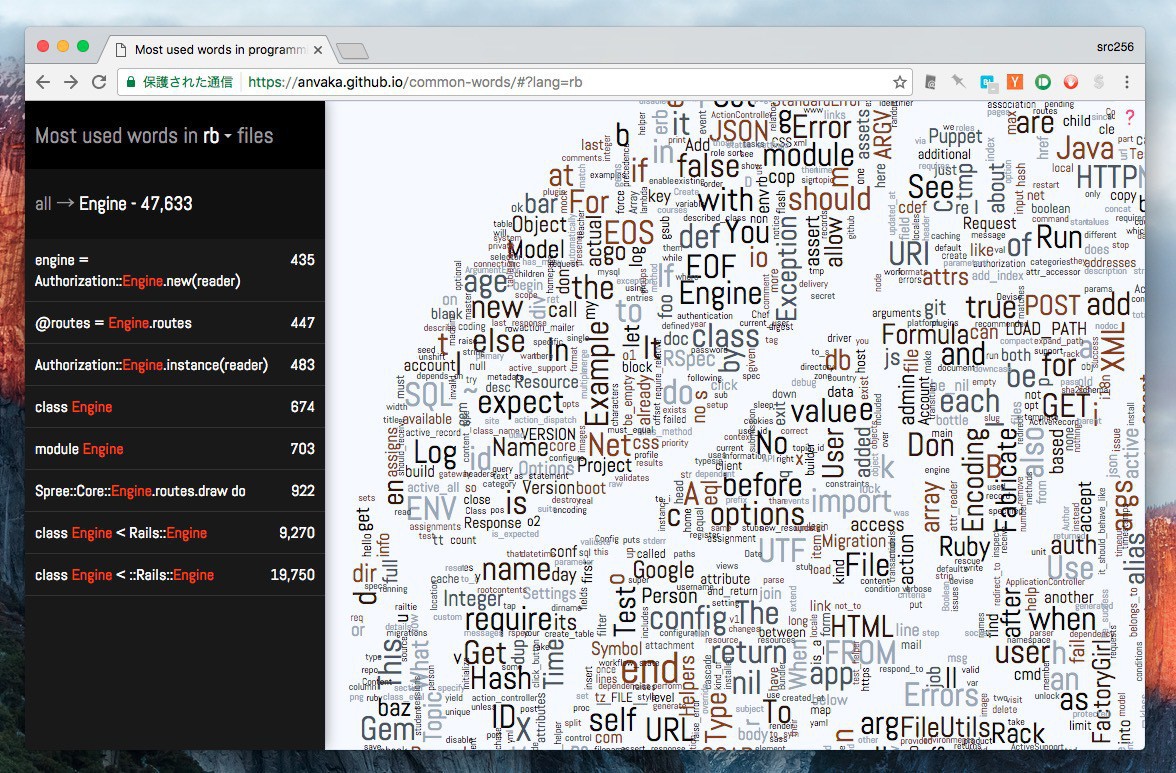Close the Most used words tab

[x=318, y=50]
